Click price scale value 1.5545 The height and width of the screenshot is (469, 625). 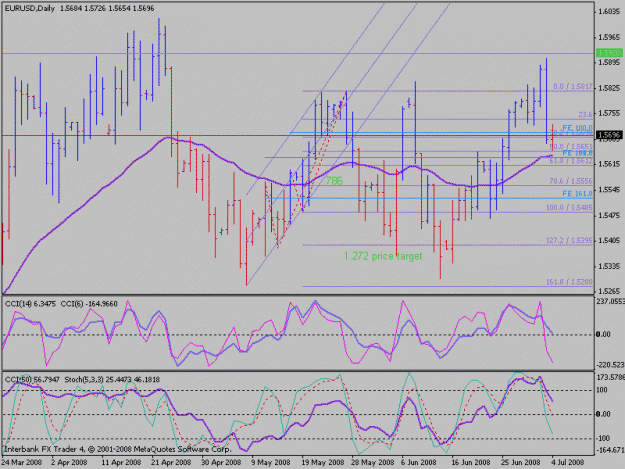609,190
